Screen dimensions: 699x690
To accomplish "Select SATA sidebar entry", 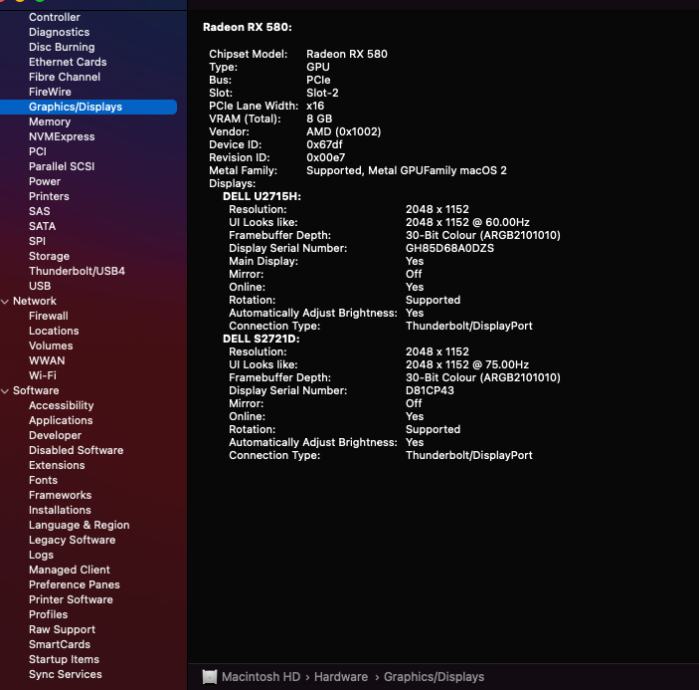I will (x=42, y=226).
